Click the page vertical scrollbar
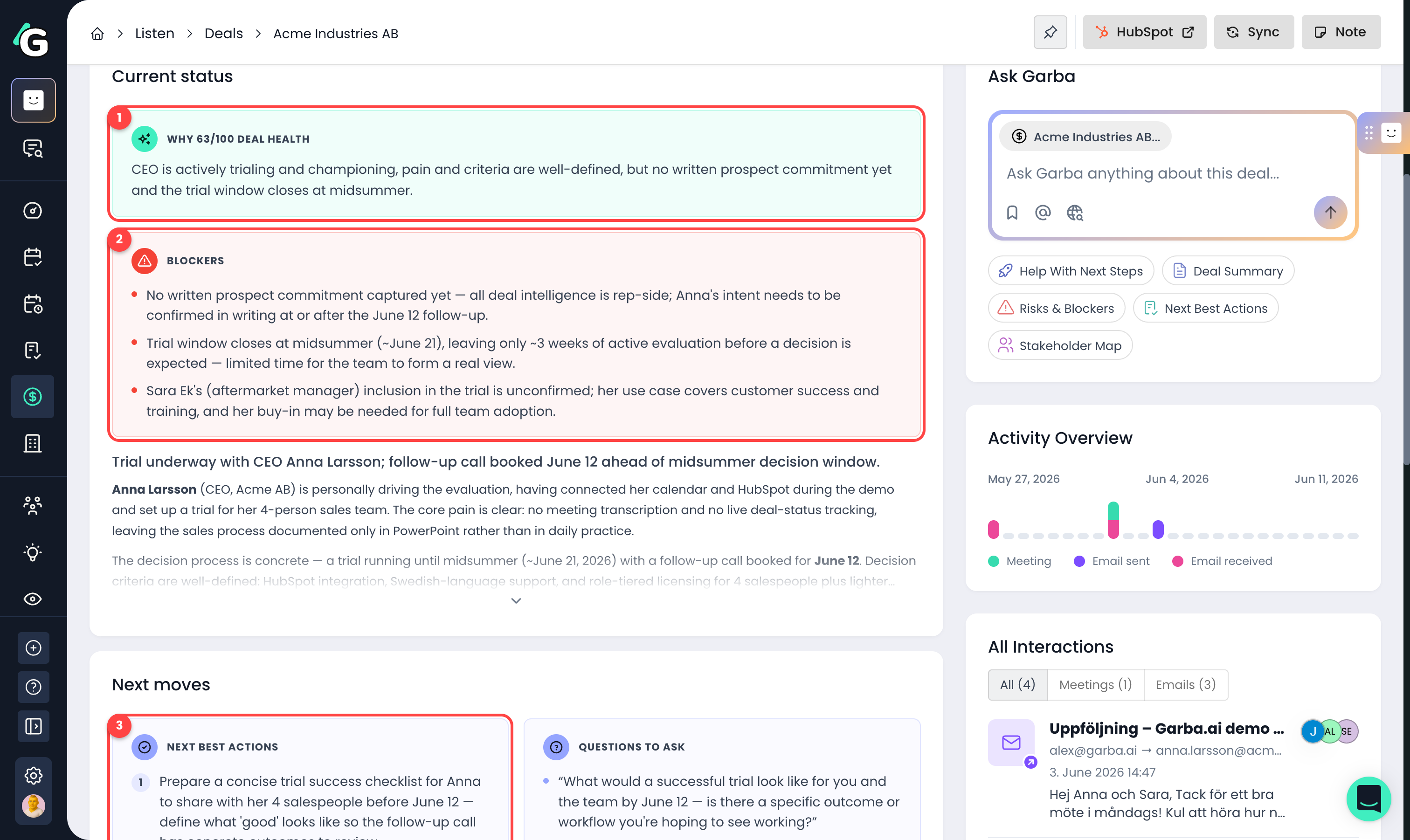Screen dimensions: 1410x840 coord(1406,320)
